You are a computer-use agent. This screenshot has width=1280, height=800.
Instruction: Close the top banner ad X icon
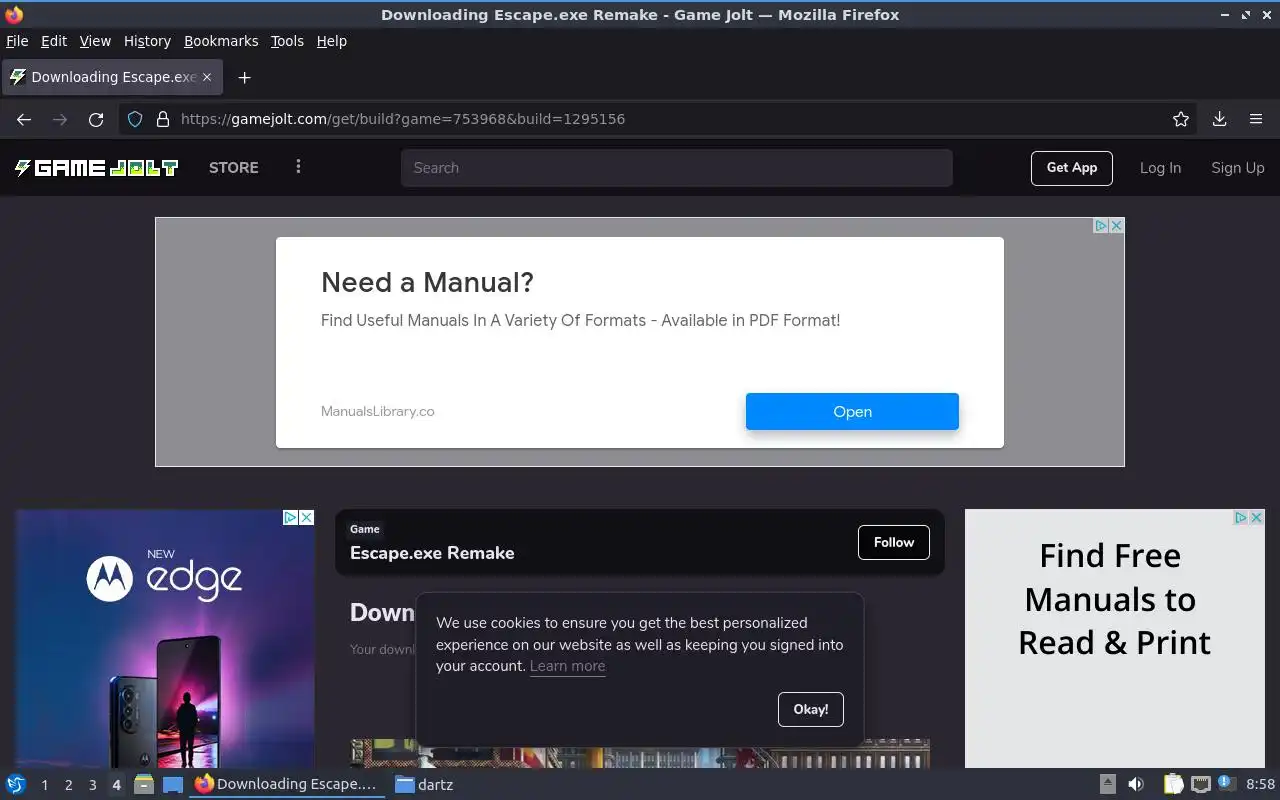[1117, 226]
